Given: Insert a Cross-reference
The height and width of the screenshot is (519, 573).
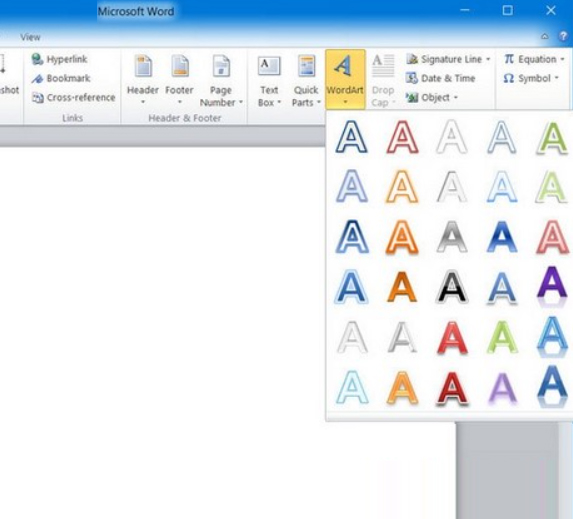Looking at the screenshot, I should [x=73, y=98].
